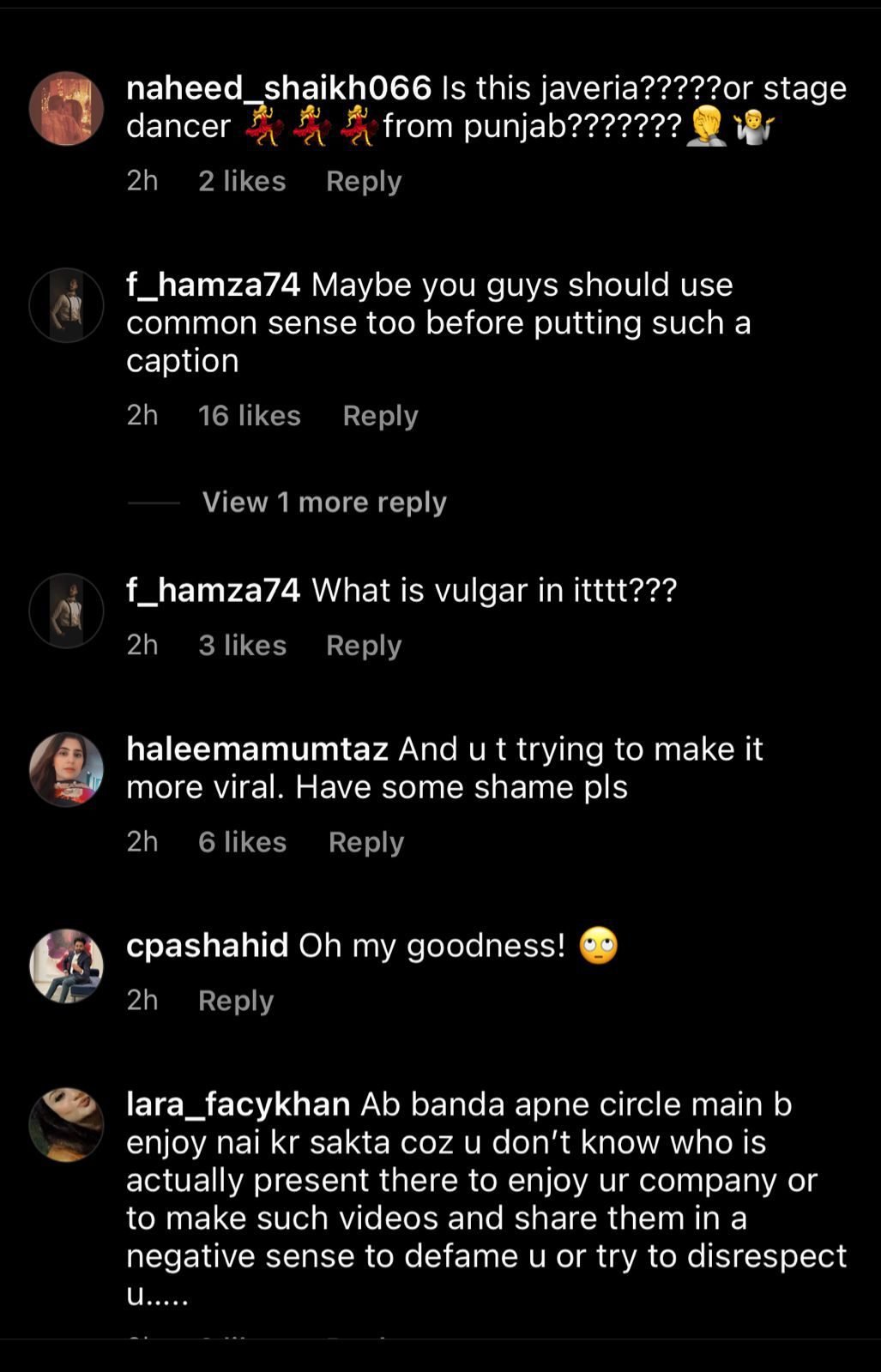Open the 6 likes list
This screenshot has height=1372, width=881.
[x=242, y=842]
